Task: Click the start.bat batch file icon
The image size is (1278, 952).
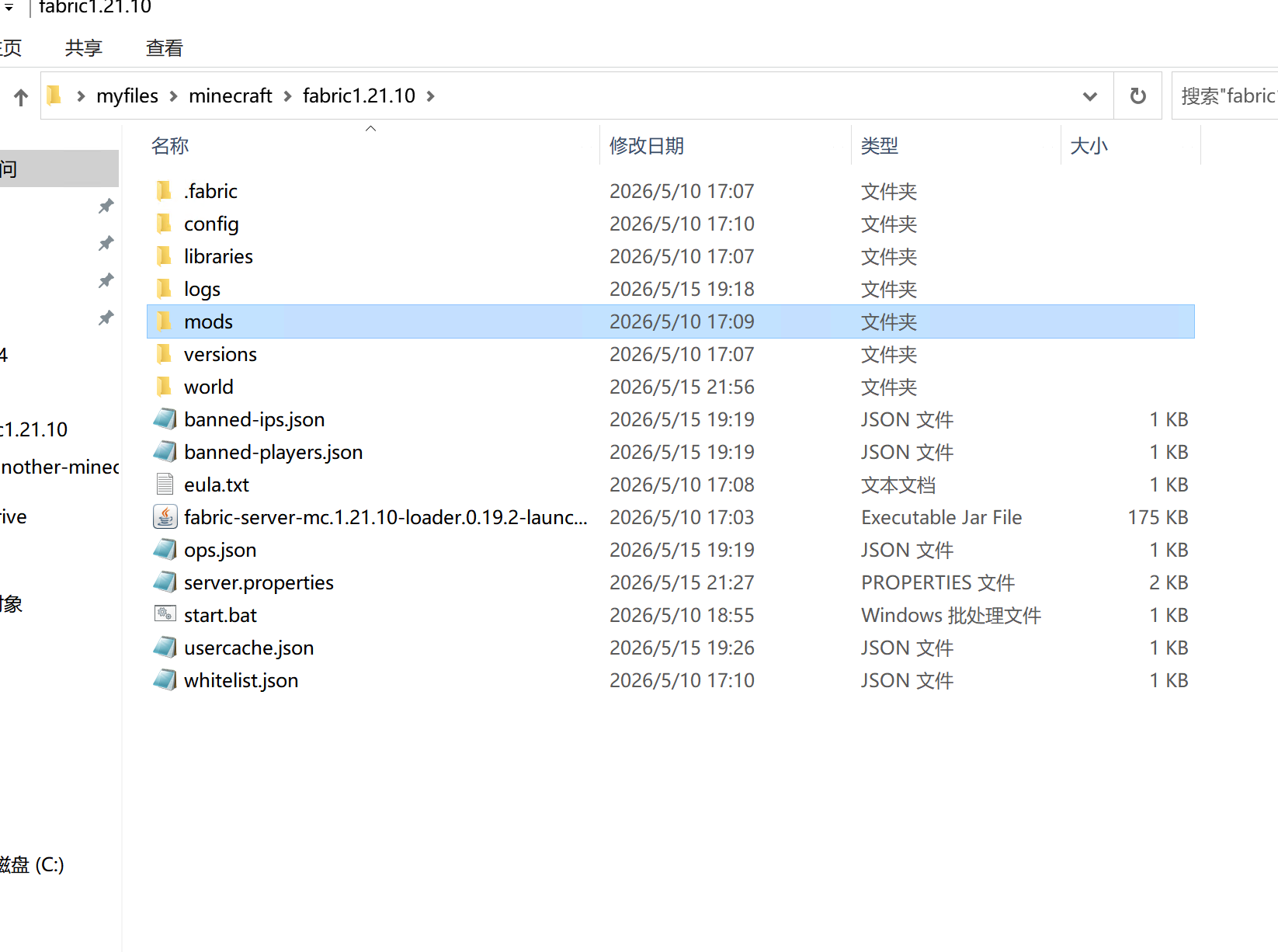Action: 165,614
